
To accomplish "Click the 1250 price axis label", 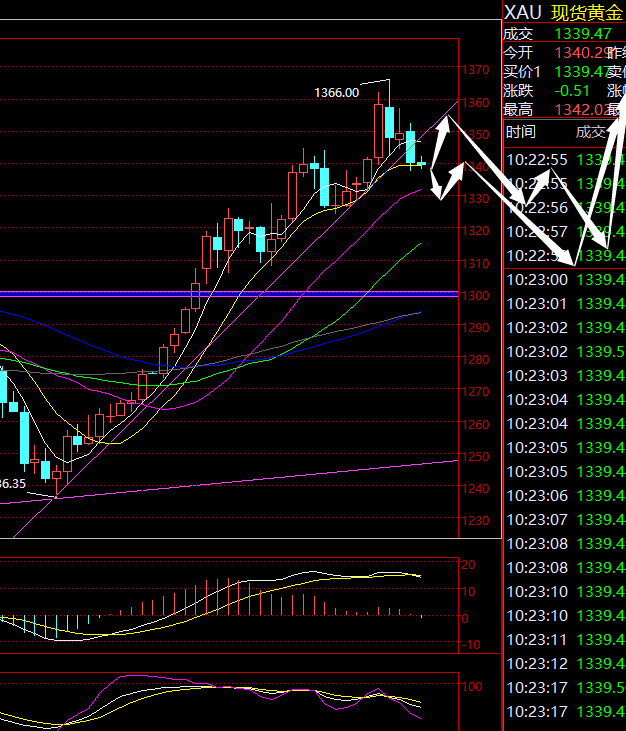I will click(x=476, y=457).
